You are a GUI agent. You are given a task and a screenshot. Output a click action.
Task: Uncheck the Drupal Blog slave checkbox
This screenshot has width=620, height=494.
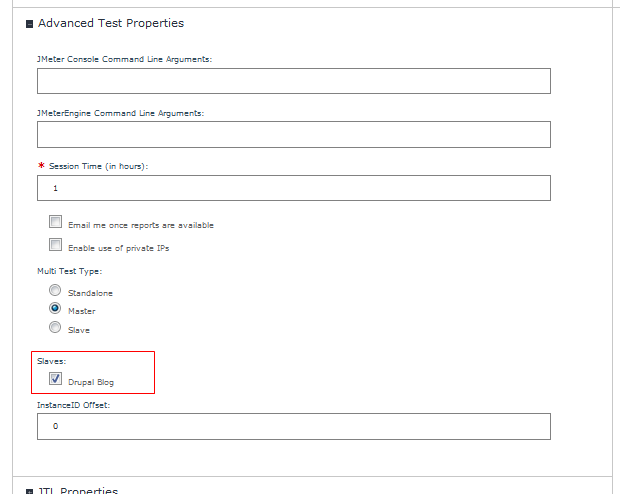tap(55, 379)
